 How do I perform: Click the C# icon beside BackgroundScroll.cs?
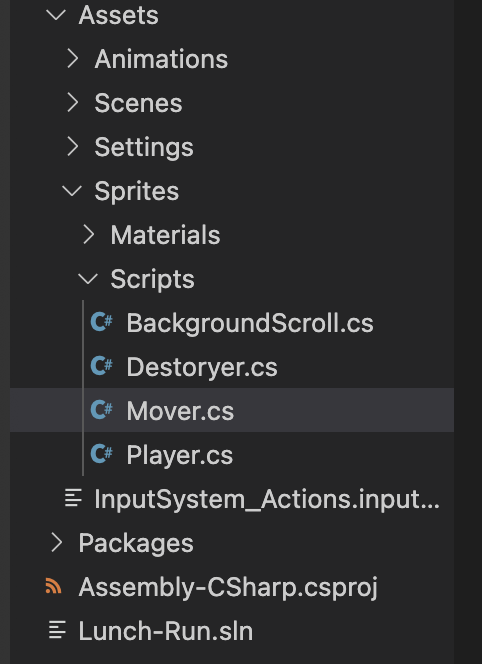pos(102,323)
